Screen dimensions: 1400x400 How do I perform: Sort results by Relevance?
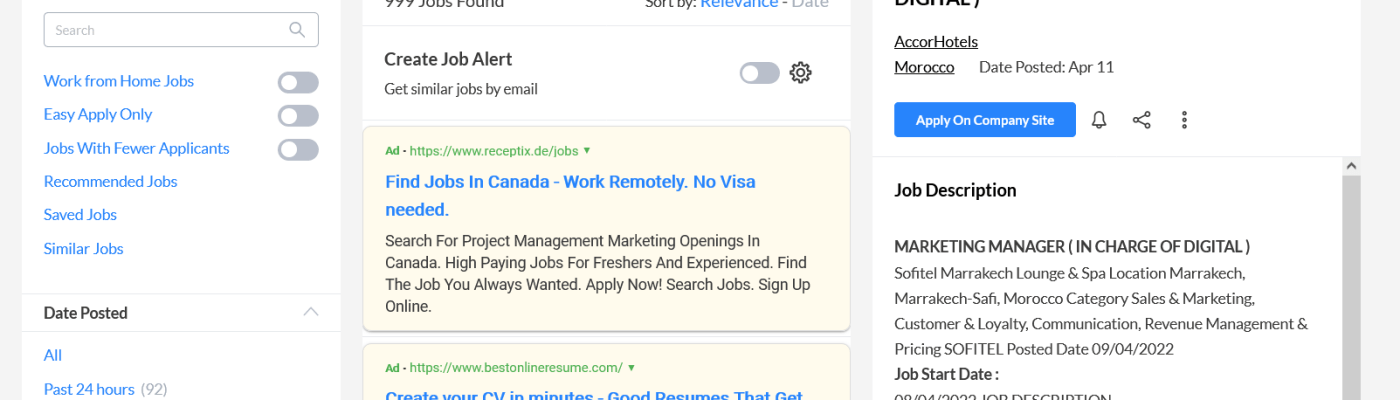tap(738, 4)
